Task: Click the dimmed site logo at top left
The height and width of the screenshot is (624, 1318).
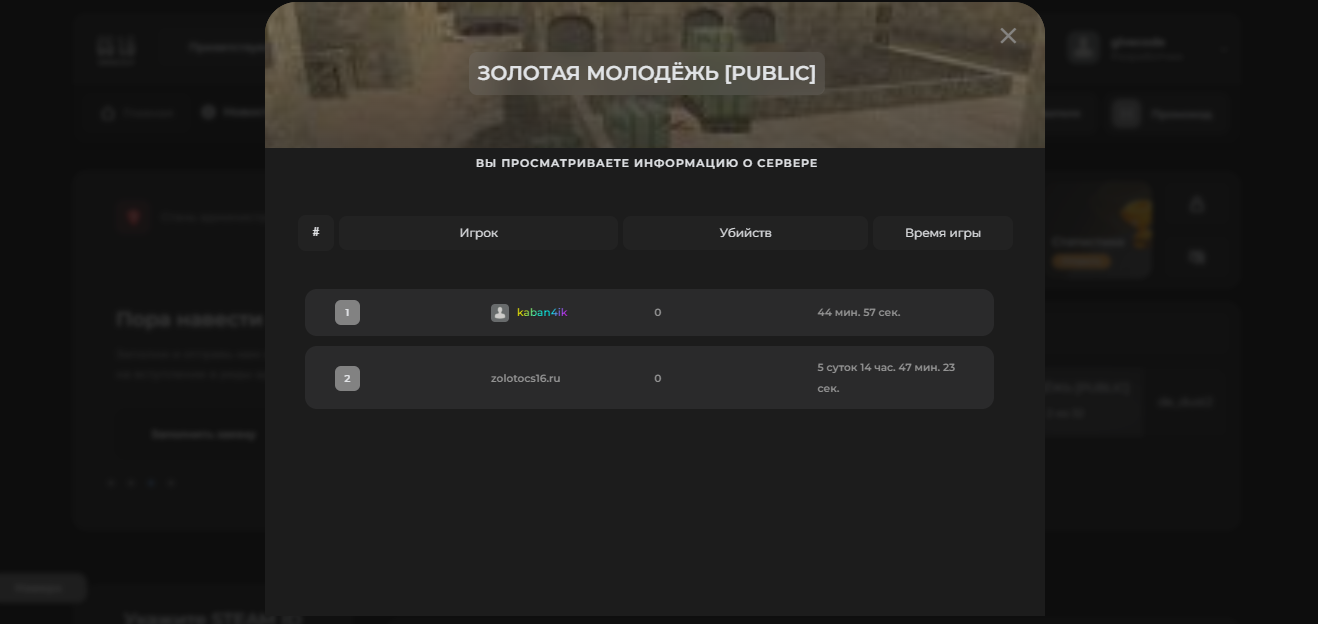Action: pyautogui.click(x=116, y=48)
